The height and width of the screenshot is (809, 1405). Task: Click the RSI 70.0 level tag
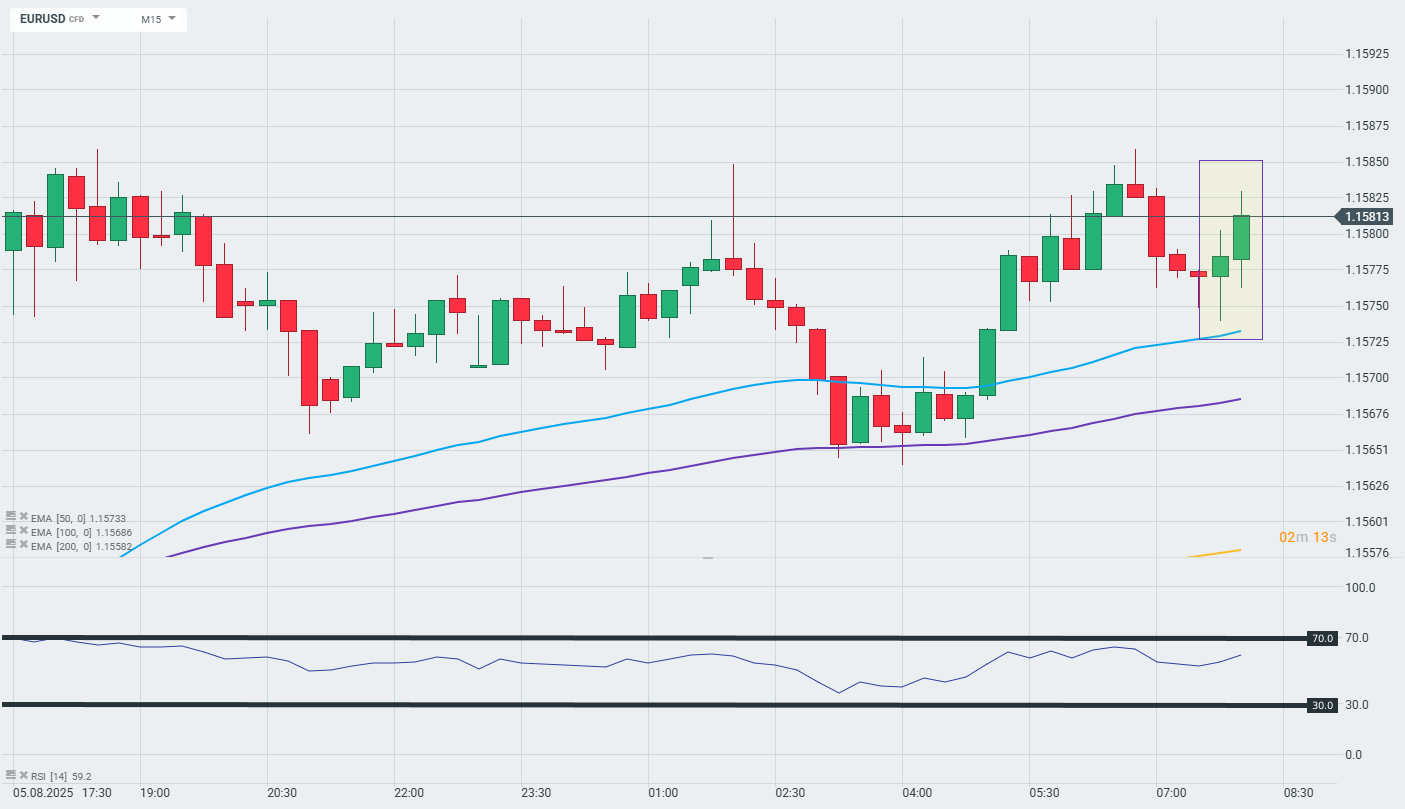tap(1322, 638)
